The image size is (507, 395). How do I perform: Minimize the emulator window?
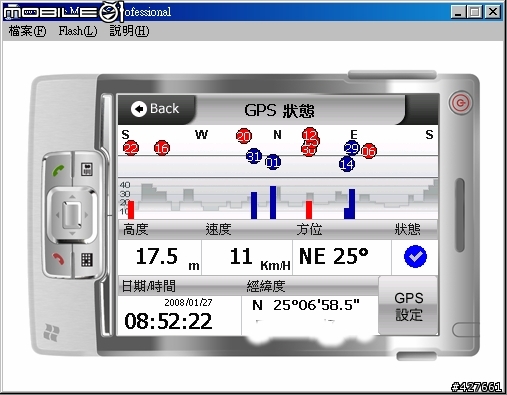(x=458, y=12)
